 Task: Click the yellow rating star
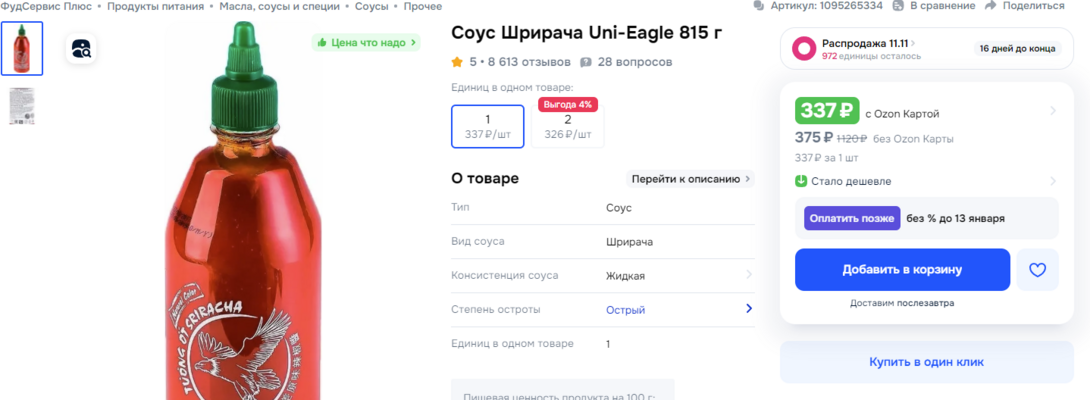[457, 62]
